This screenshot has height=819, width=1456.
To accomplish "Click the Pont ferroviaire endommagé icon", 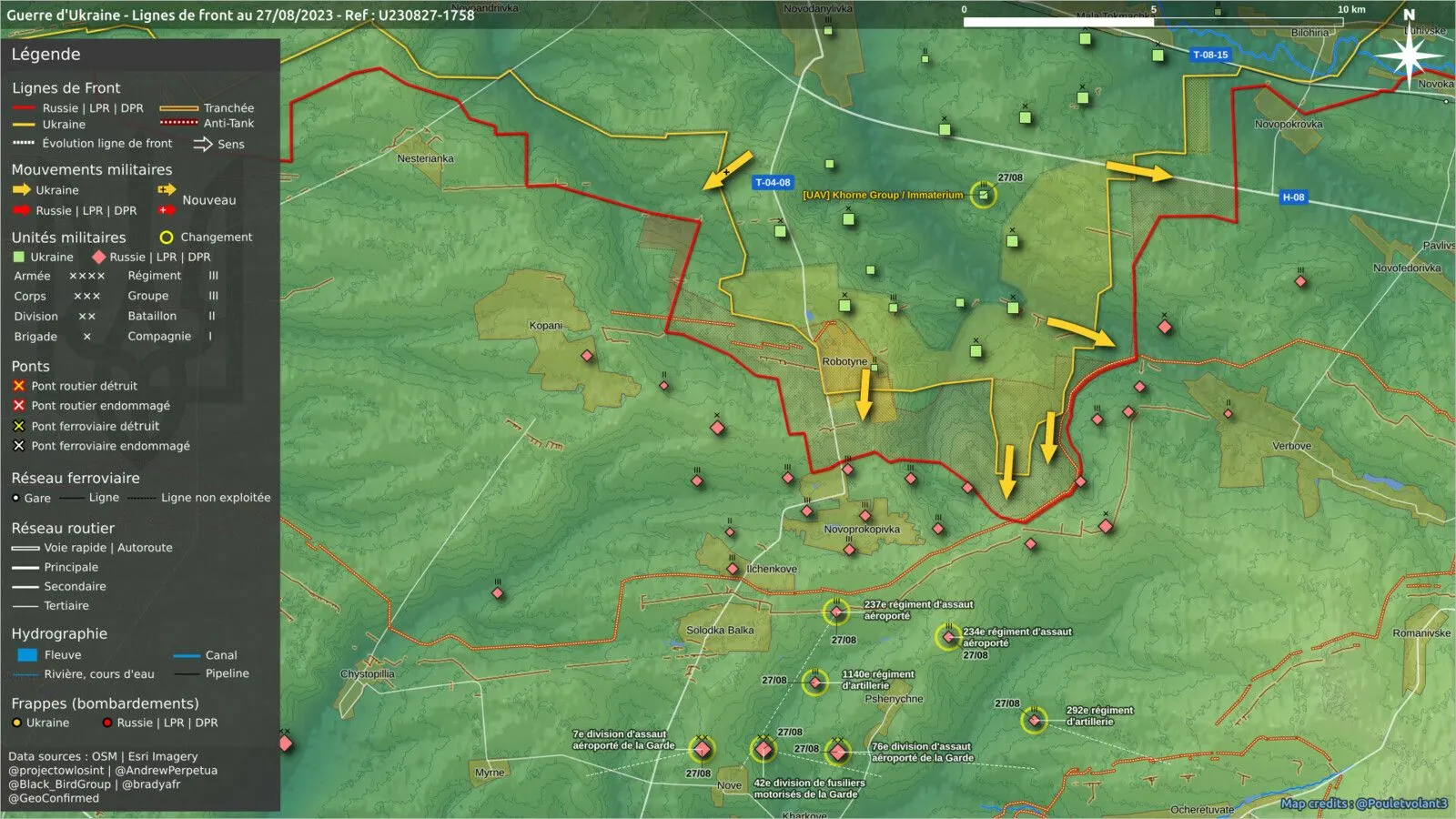I will 18,446.
